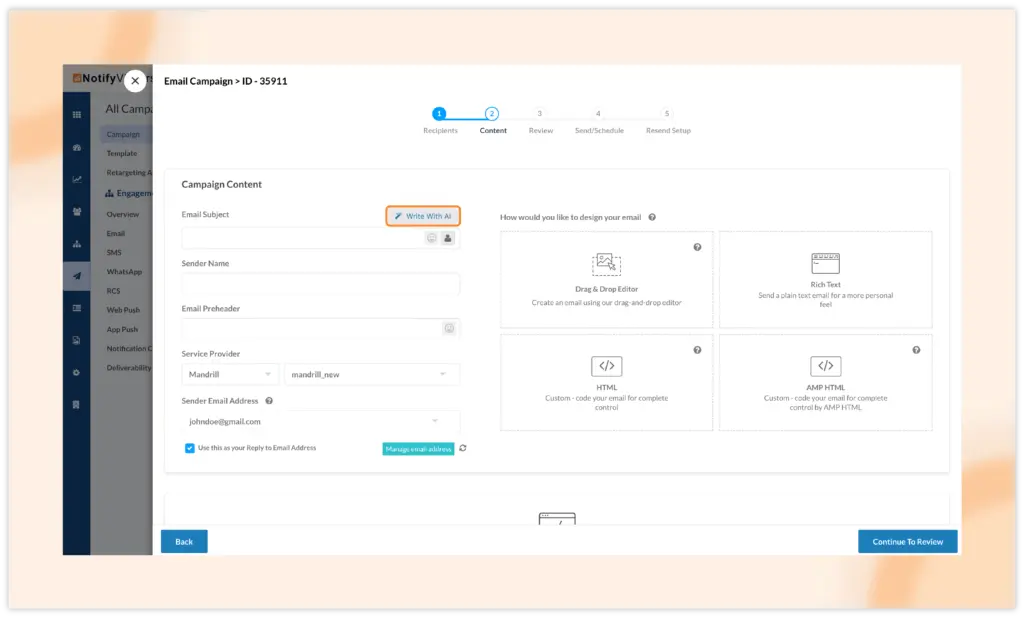This screenshot has height=618, width=1024.
Task: Go to step 1 Recipients
Action: (439, 114)
